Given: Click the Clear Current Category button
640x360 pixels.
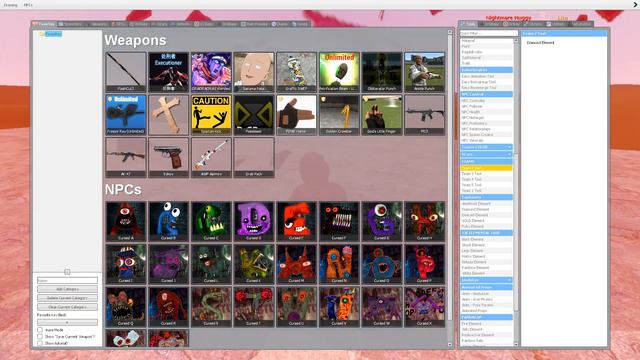Looking at the screenshot, I should 67,307.
